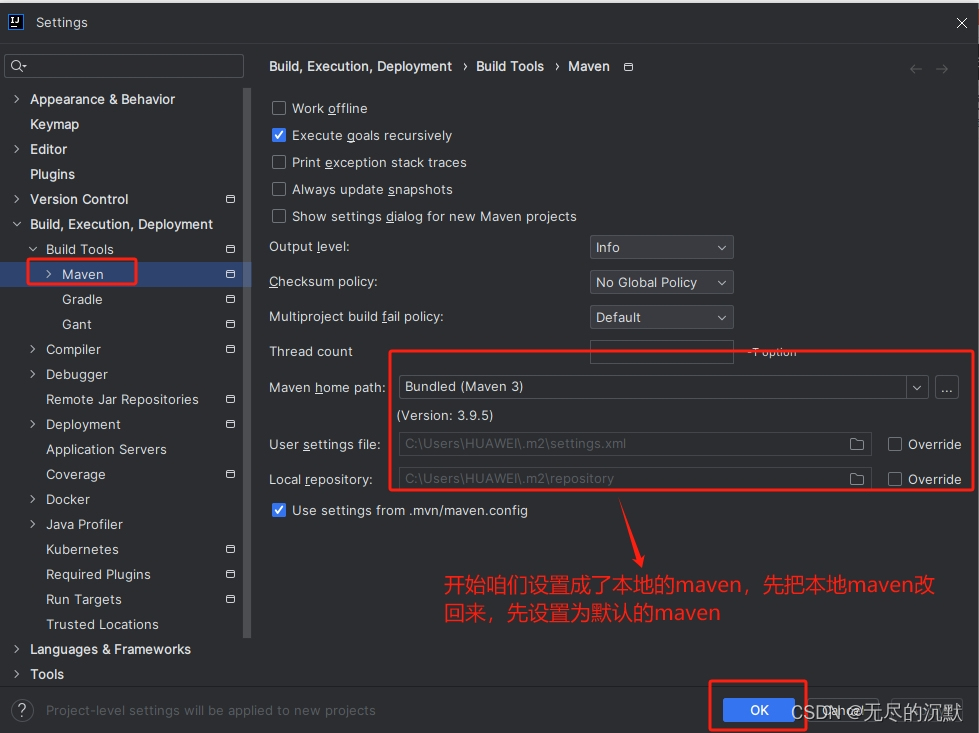Browse folder for Local repository

(857, 479)
